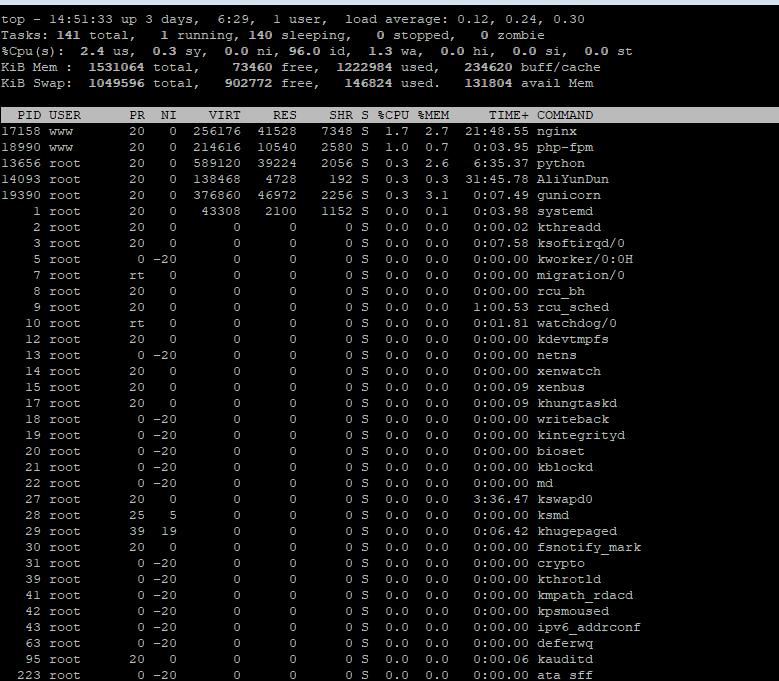Viewport: 779px width, 681px height.
Task: Click PID 18990 of php-fpm
Action: [21, 148]
